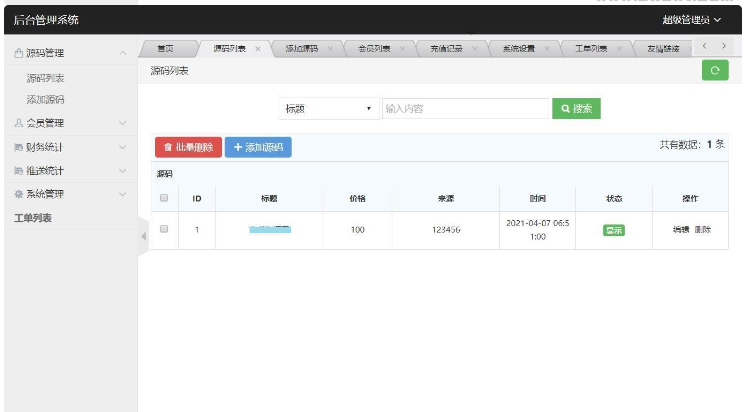The width and height of the screenshot is (755, 412).
Task: Click the 系统管理 gear icon
Action: [19, 194]
